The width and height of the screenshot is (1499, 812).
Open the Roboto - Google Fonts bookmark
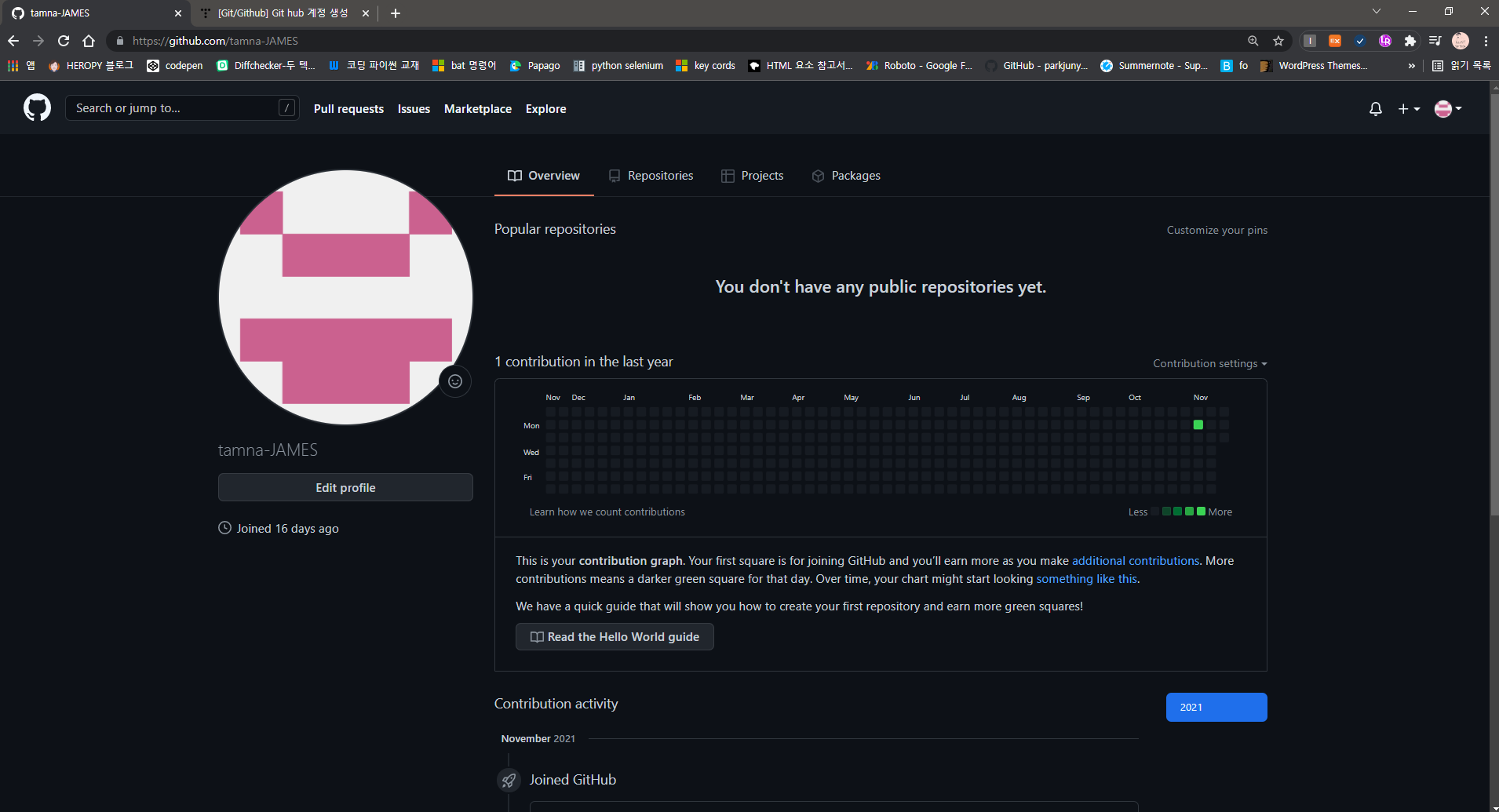(x=920, y=66)
